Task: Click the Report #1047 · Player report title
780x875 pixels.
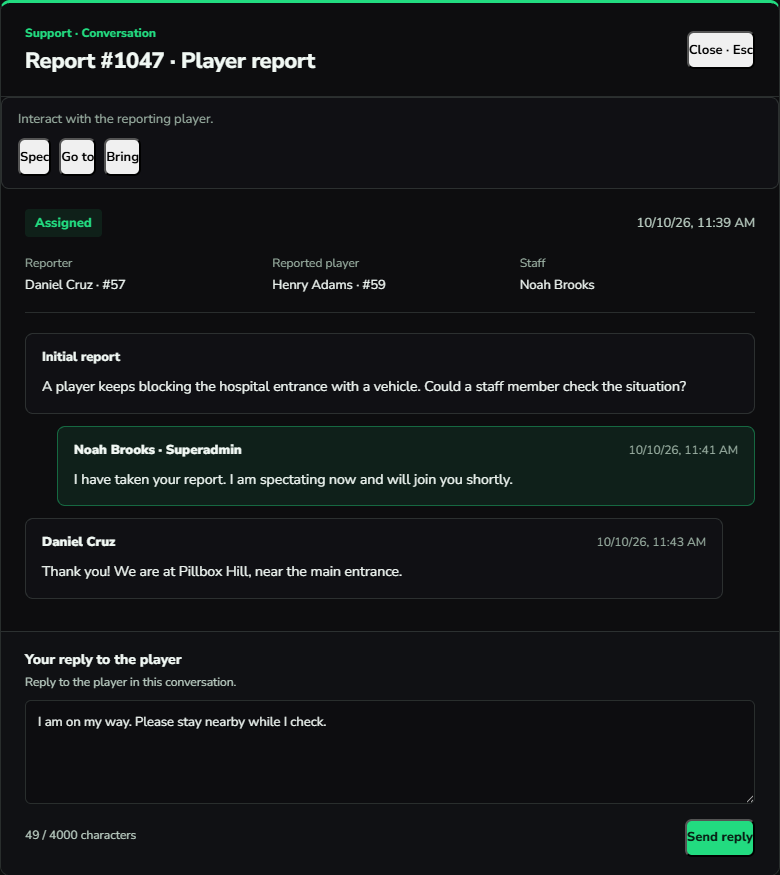Action: (x=170, y=60)
